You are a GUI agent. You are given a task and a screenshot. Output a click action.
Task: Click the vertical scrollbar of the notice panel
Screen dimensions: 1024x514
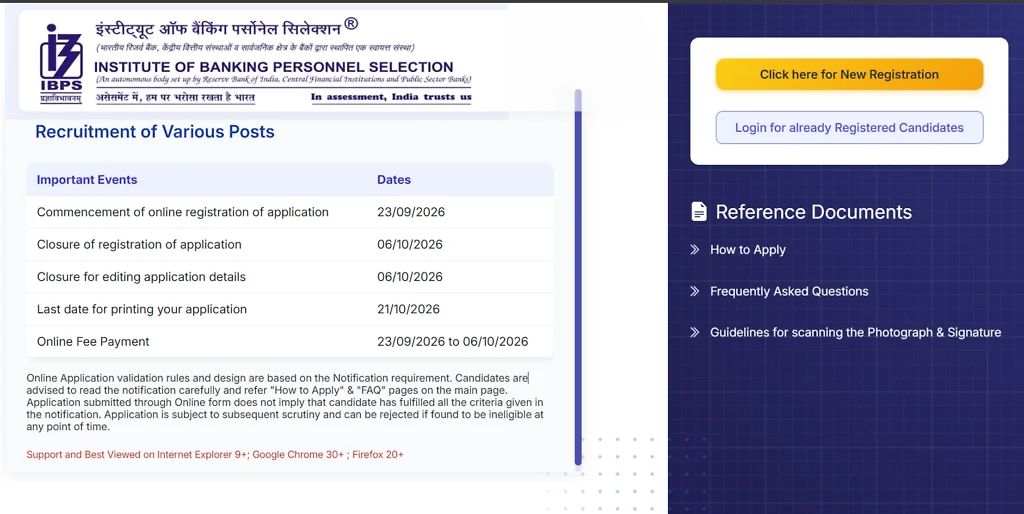(578, 278)
